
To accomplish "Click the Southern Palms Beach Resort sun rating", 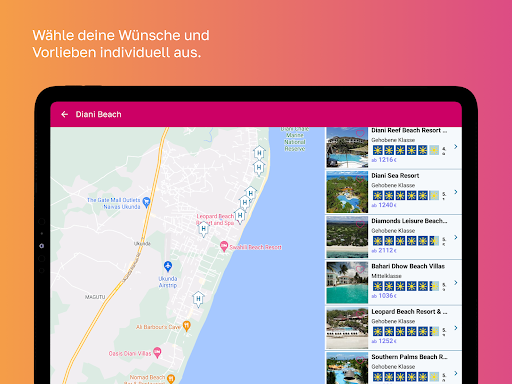I will point(406,377).
